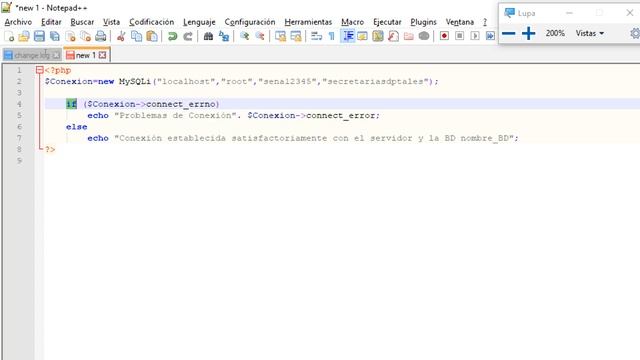The image size is (640, 360).
Task: Zoom out of text with toolbar icon
Action: click(260, 36)
